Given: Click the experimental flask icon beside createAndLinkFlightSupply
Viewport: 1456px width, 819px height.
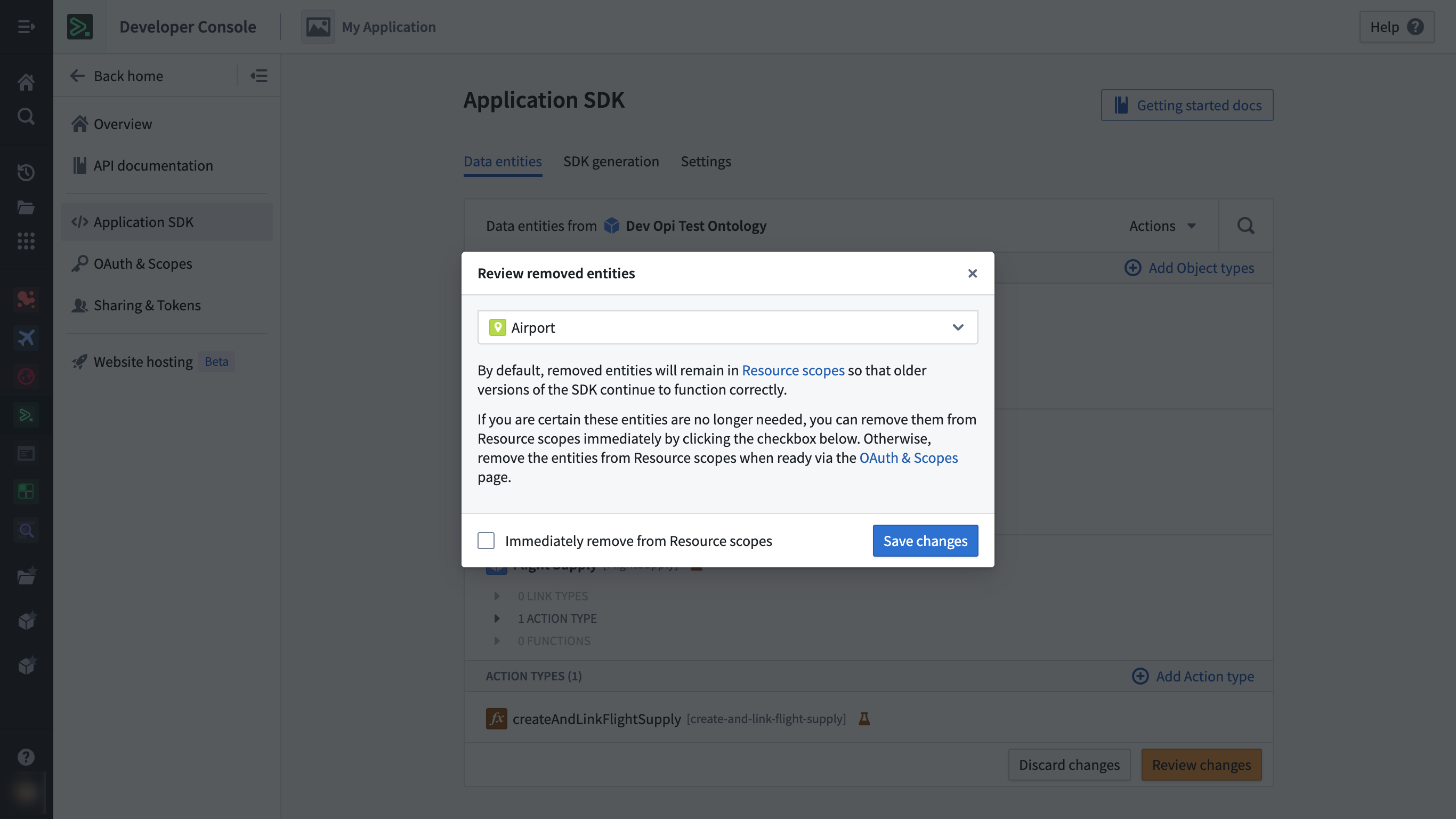Looking at the screenshot, I should tap(864, 718).
